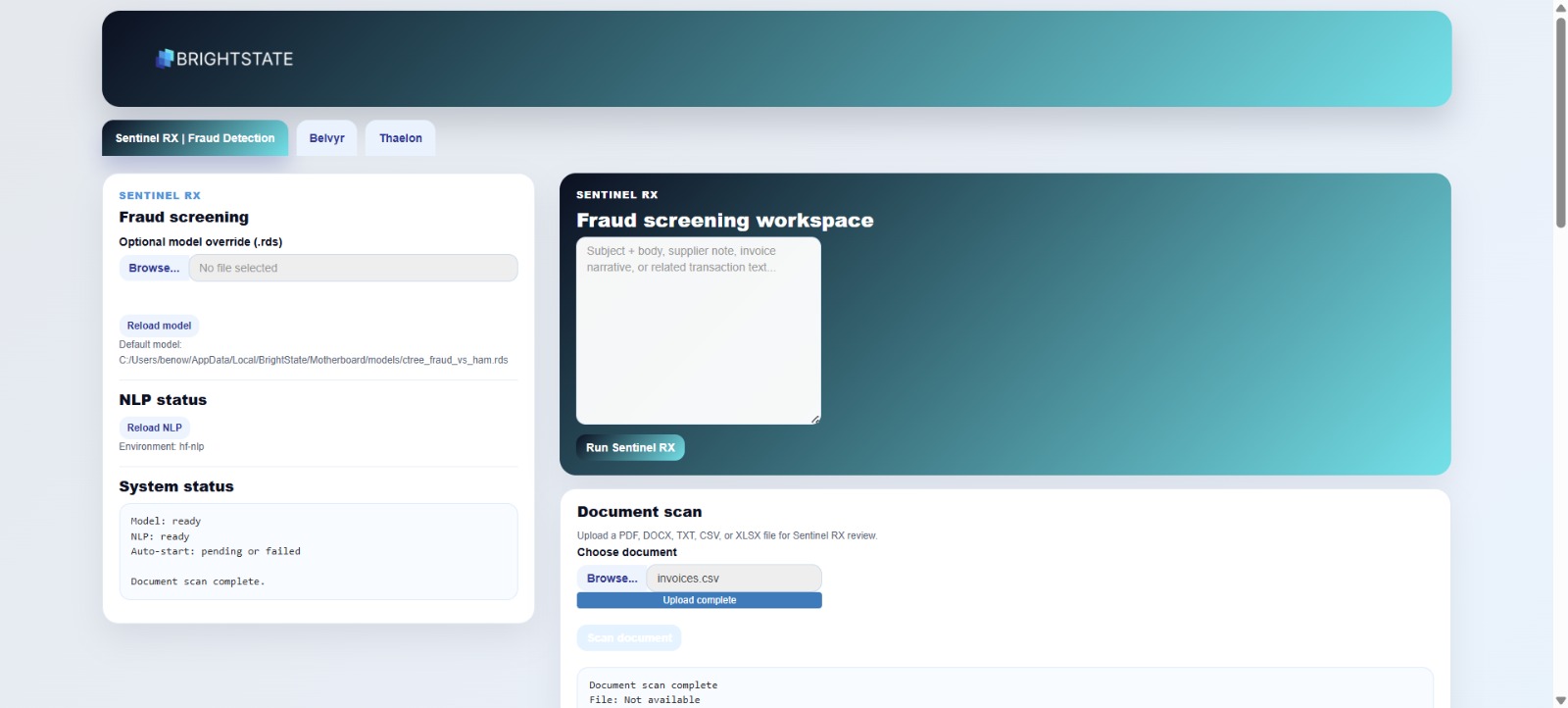Click the 'No file selected' model field

(x=353, y=268)
